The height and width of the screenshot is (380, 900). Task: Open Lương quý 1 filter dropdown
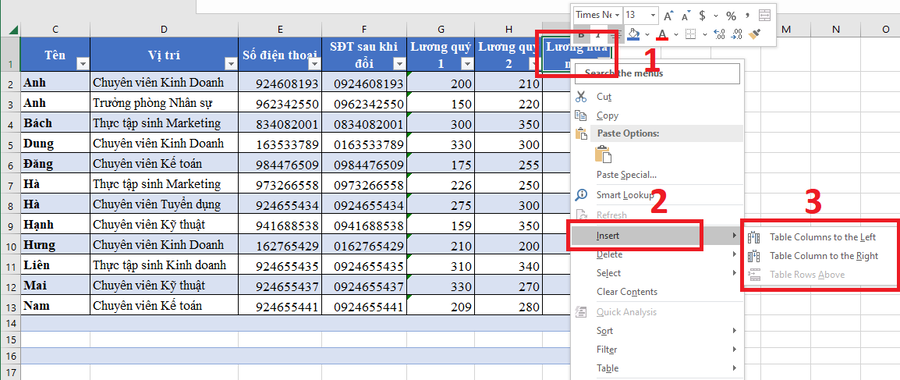[x=467, y=64]
